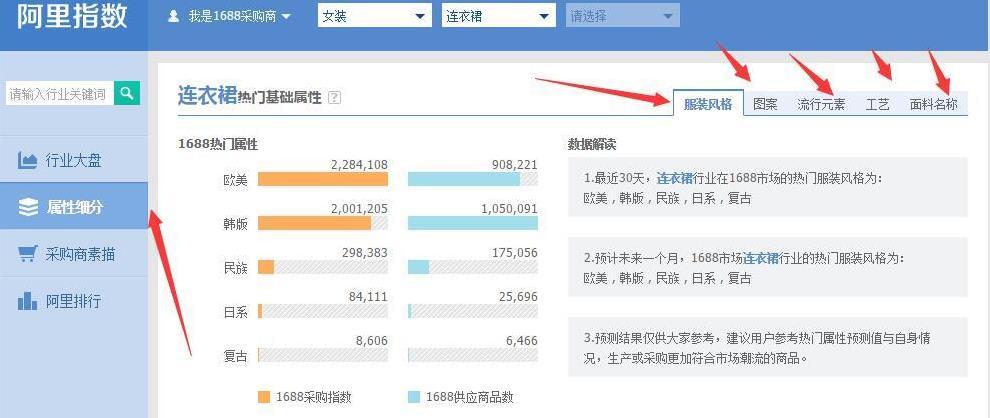Viewport: 990px width, 418px height.
Task: Click the orange 1688采购指数 legend swatch
Action: pyautogui.click(x=264, y=397)
